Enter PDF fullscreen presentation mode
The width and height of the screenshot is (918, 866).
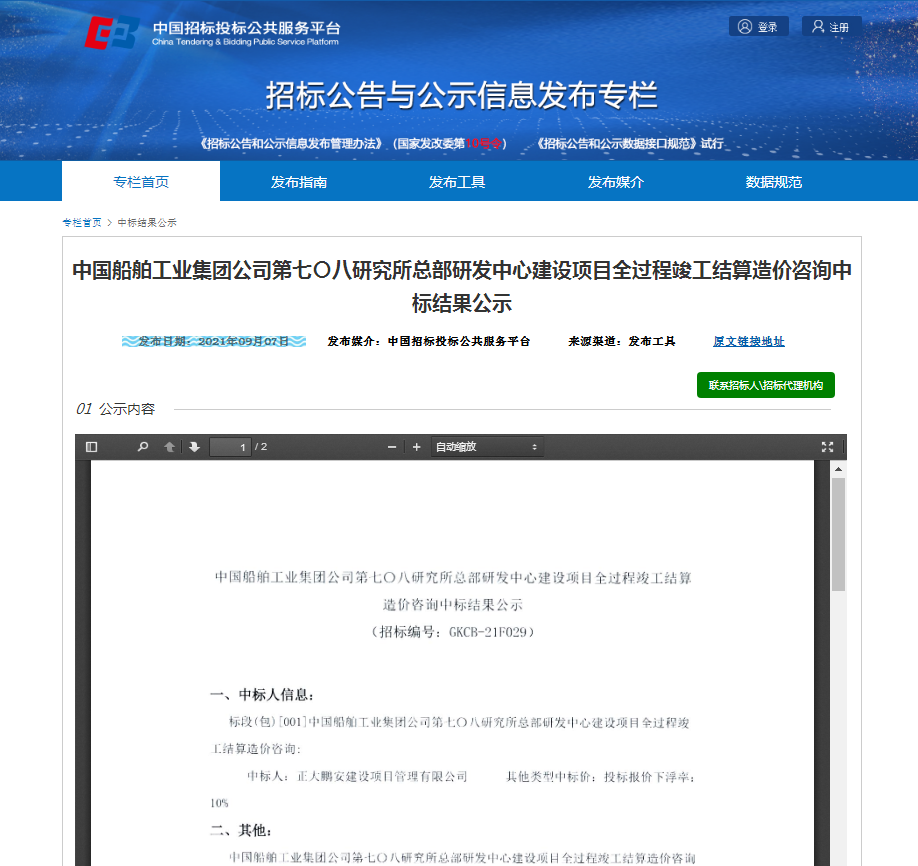click(x=827, y=447)
